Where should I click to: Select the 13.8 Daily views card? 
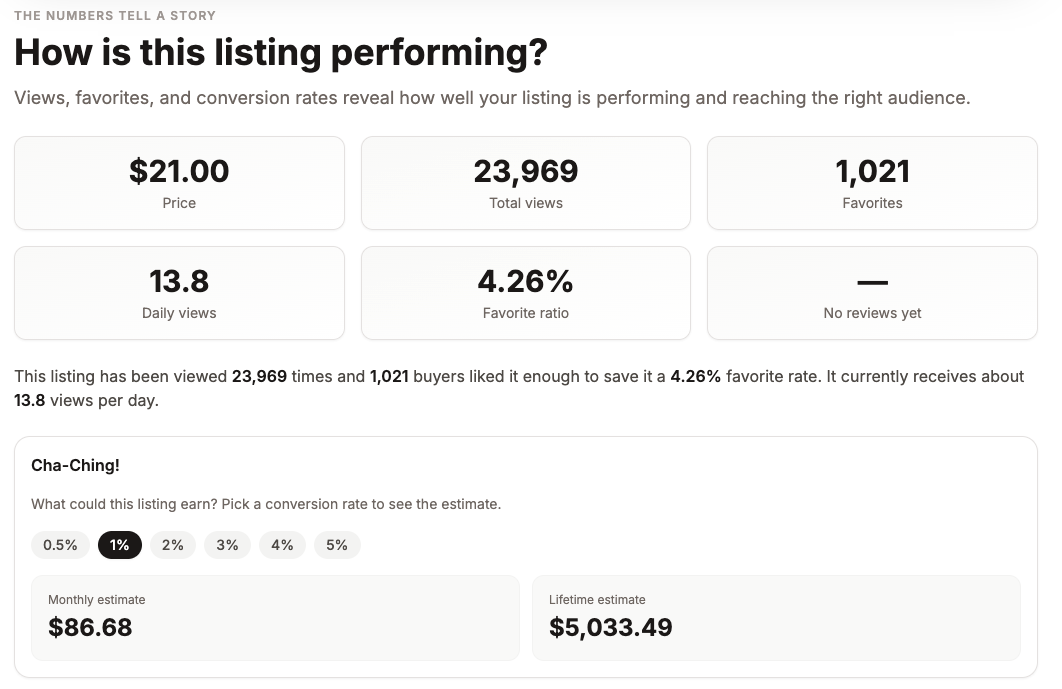[x=179, y=293]
